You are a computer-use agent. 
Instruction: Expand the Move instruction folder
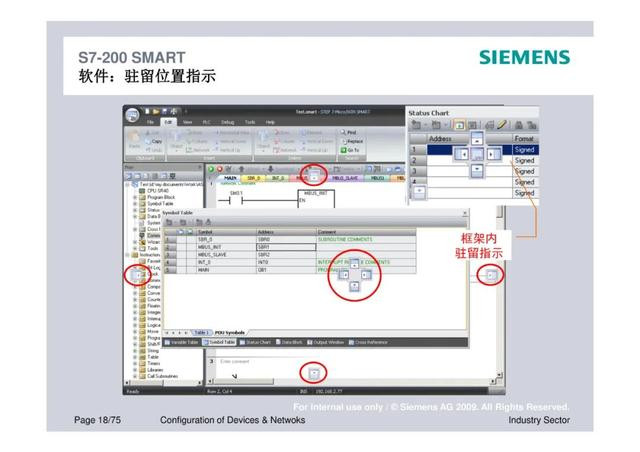tap(135, 332)
